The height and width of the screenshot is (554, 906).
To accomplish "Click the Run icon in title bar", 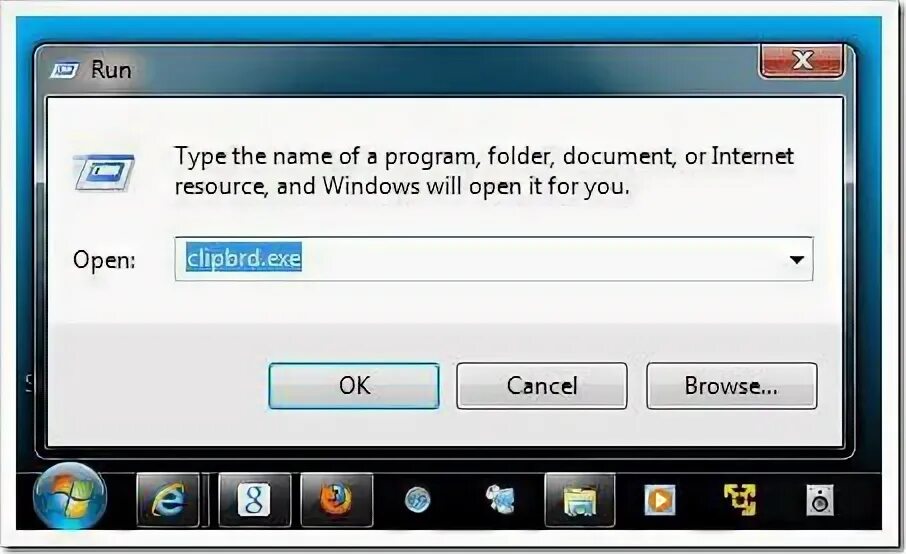I will pyautogui.click(x=65, y=70).
